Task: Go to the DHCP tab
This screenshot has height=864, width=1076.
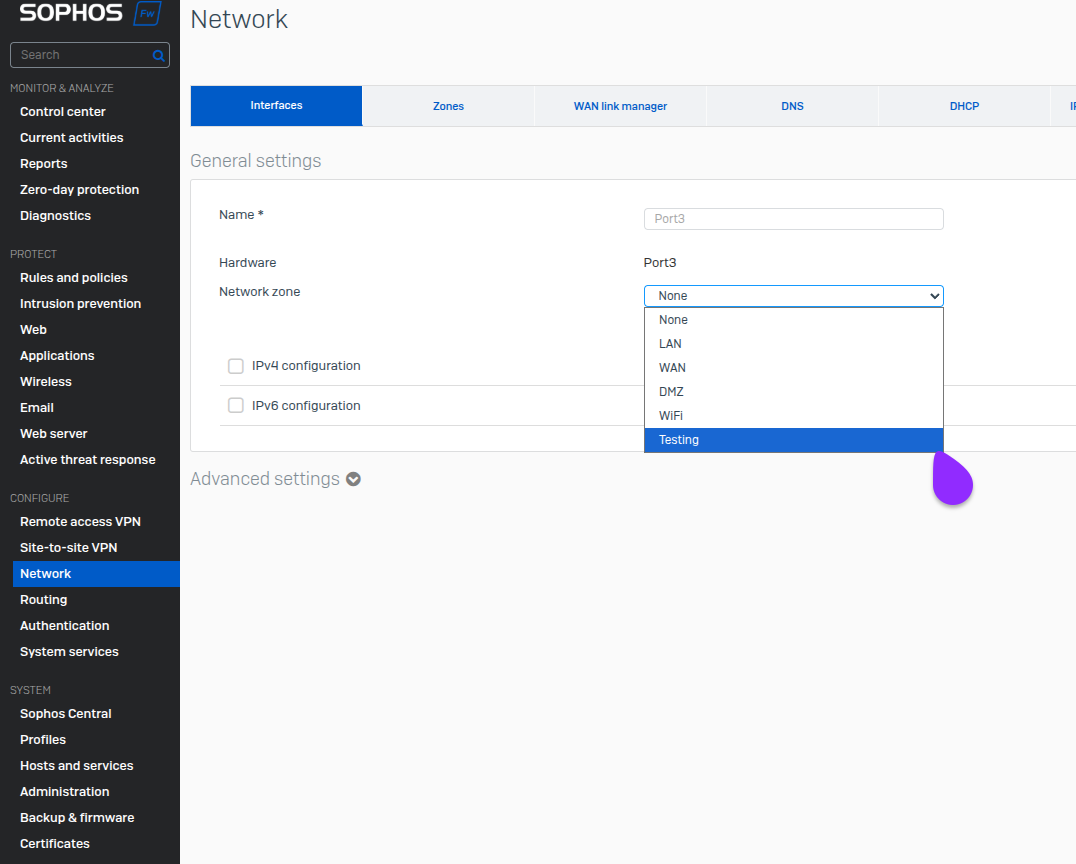Action: pyautogui.click(x=964, y=106)
